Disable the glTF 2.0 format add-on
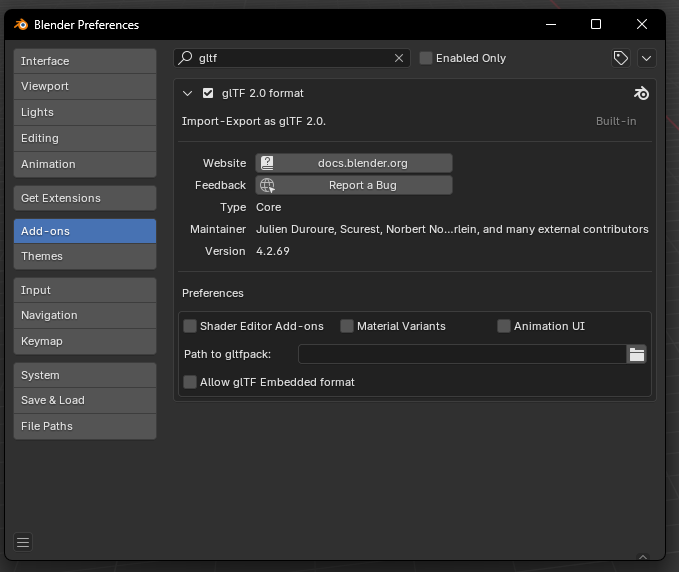Viewport: 679px width, 572px height. [x=208, y=93]
